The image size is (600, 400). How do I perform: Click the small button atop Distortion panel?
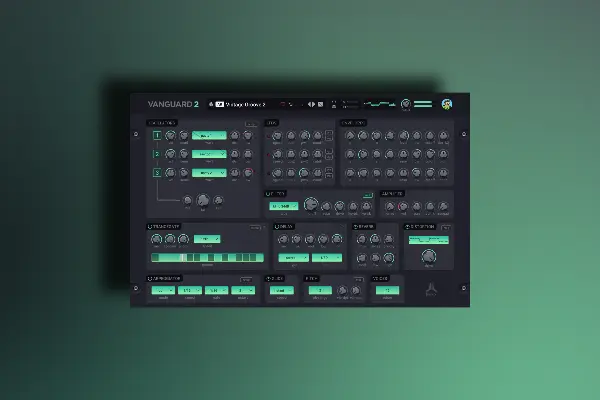coord(446,228)
